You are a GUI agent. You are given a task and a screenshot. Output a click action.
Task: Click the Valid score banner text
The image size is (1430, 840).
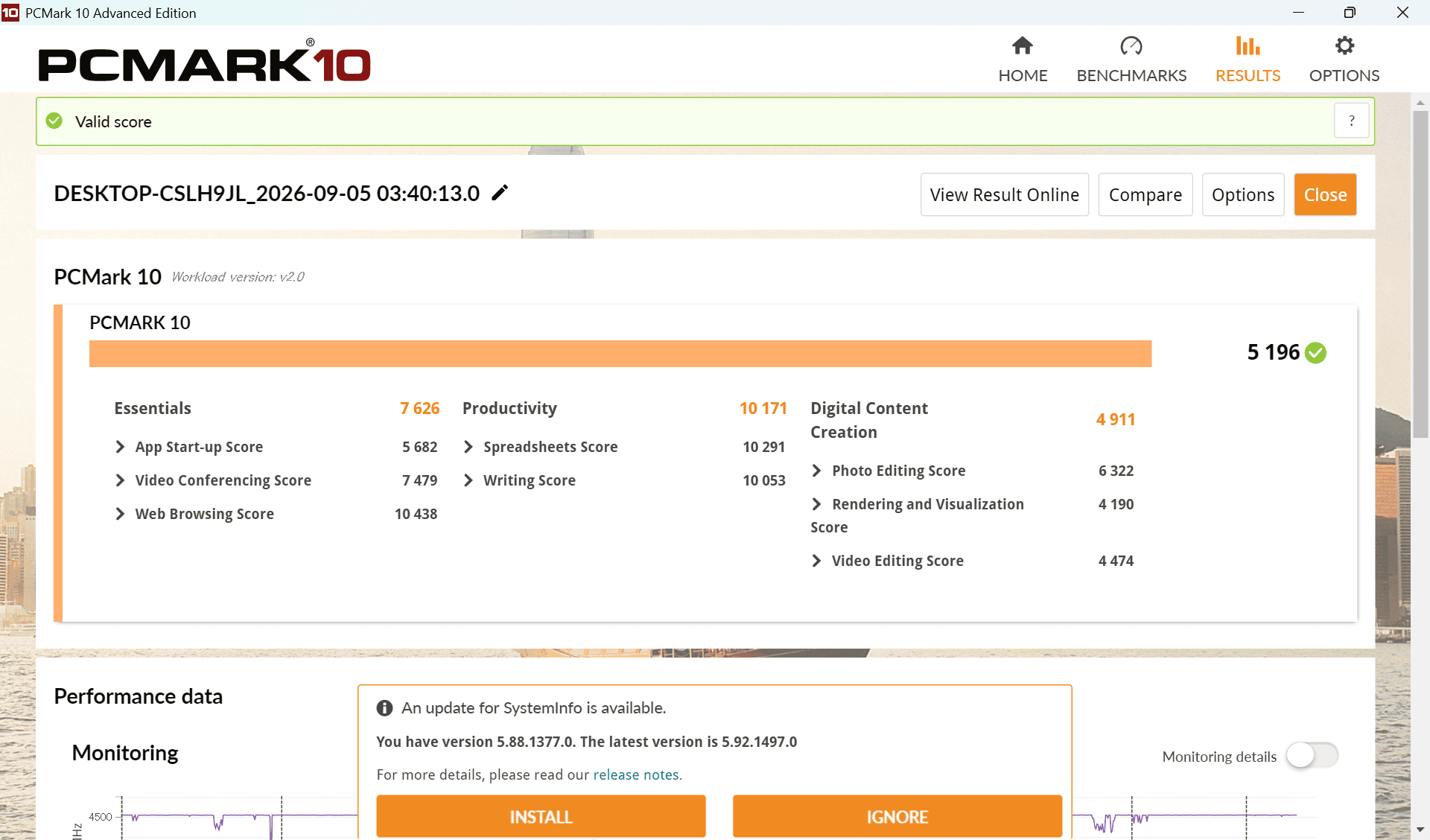click(113, 121)
